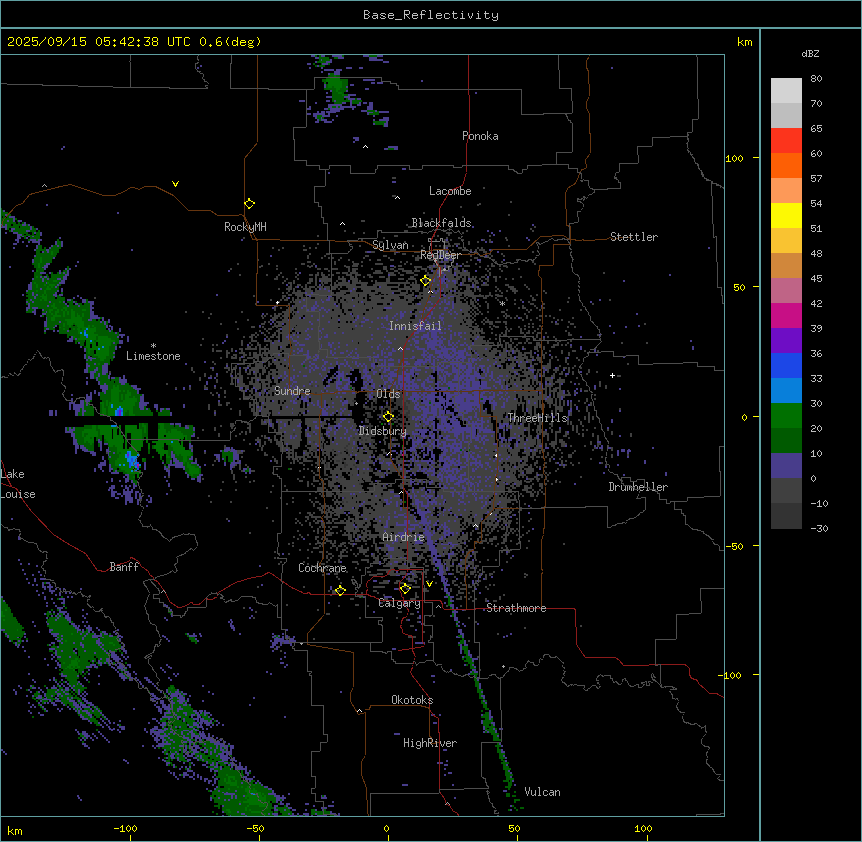Click the Sylvan city label
Image resolution: width=862 pixels, height=842 pixels.
click(390, 245)
